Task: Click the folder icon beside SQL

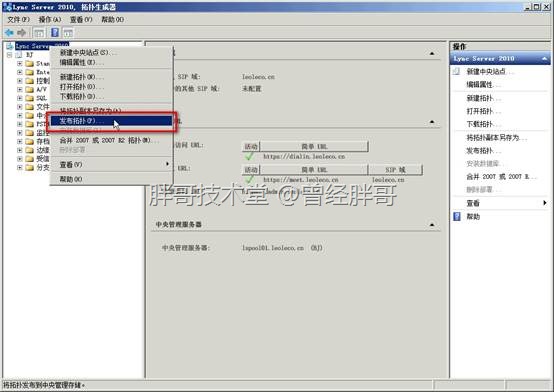Action: click(30, 98)
